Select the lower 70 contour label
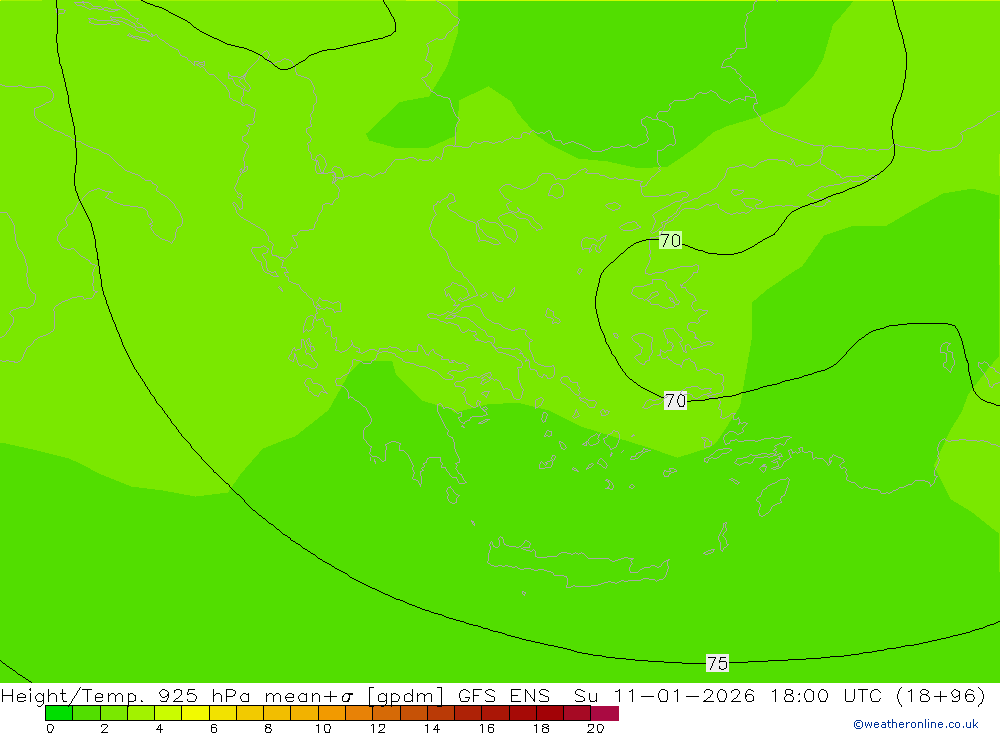Screen dimensions: 1000x733 (675, 401)
